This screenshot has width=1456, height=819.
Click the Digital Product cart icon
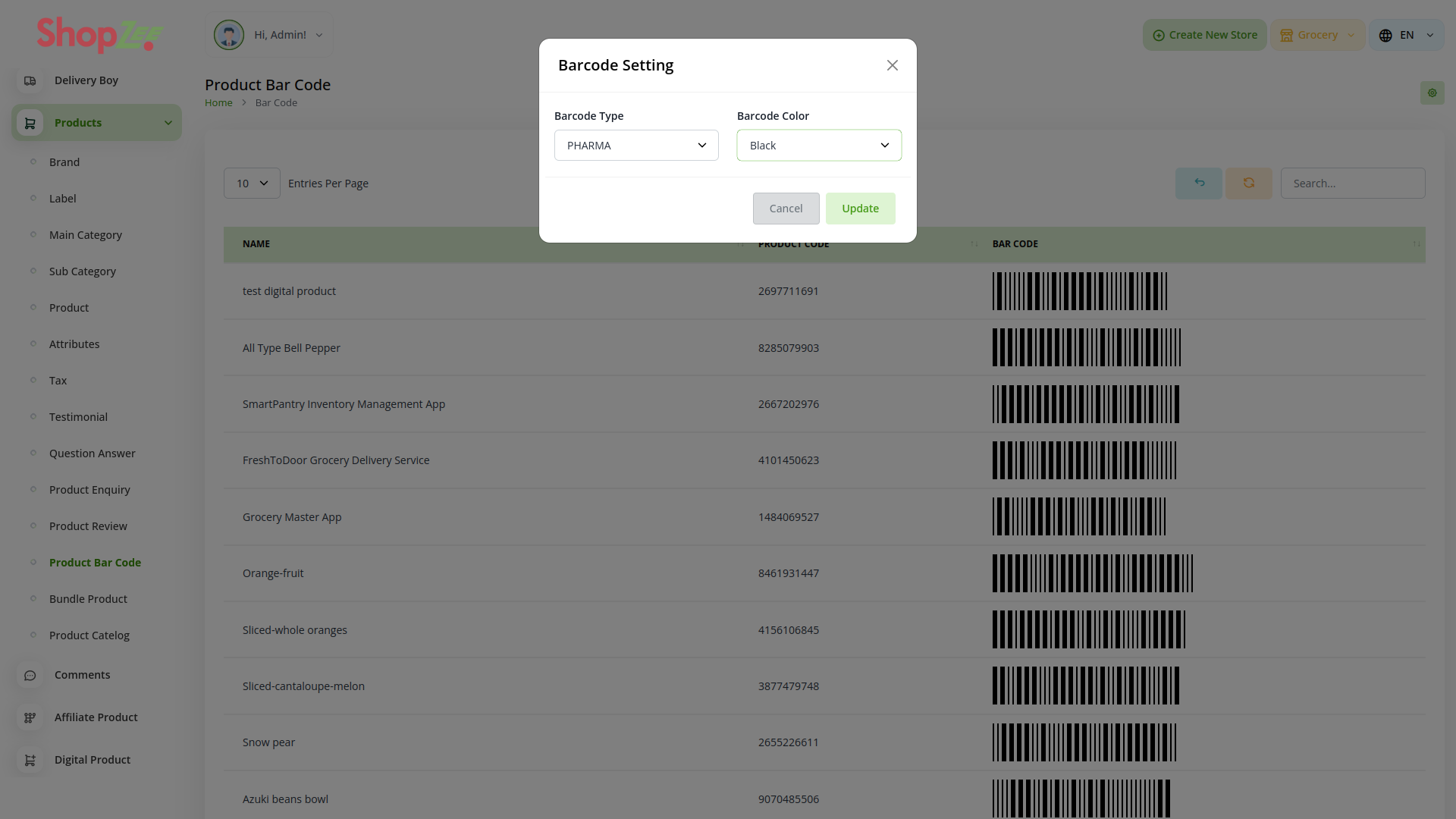click(30, 760)
